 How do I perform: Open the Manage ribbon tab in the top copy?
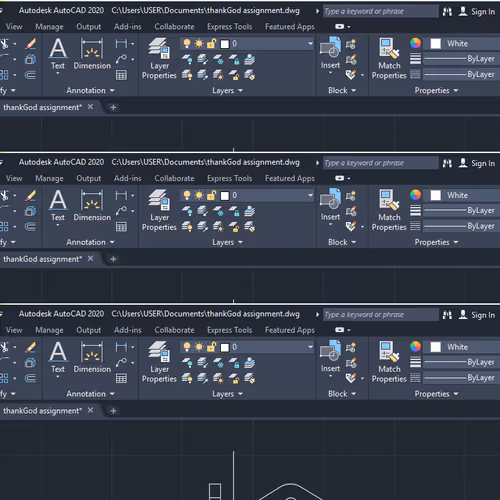49,27
